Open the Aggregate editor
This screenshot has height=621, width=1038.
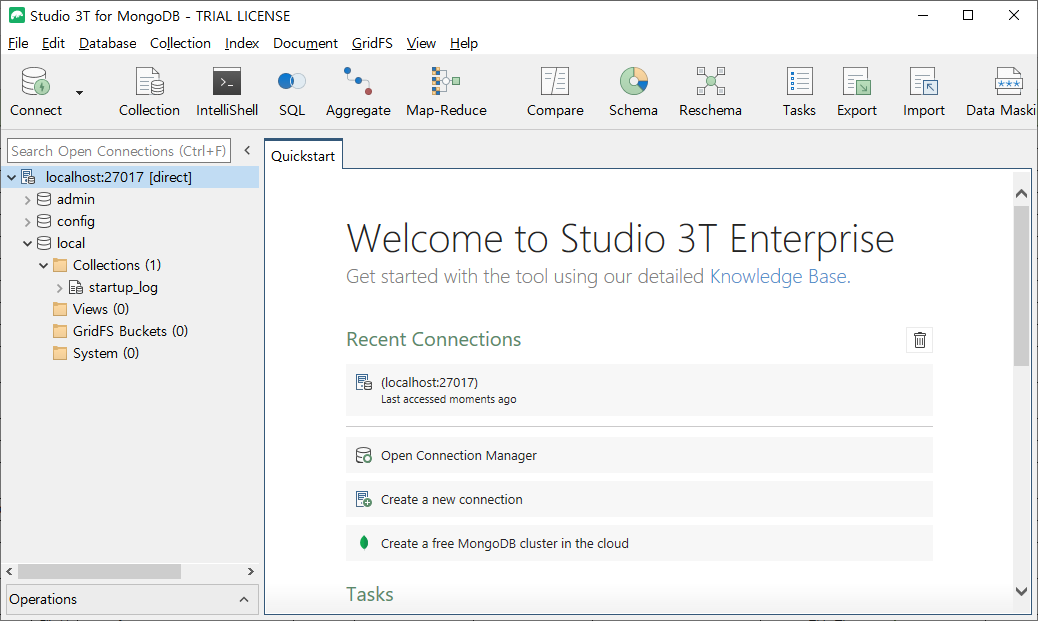(x=358, y=91)
